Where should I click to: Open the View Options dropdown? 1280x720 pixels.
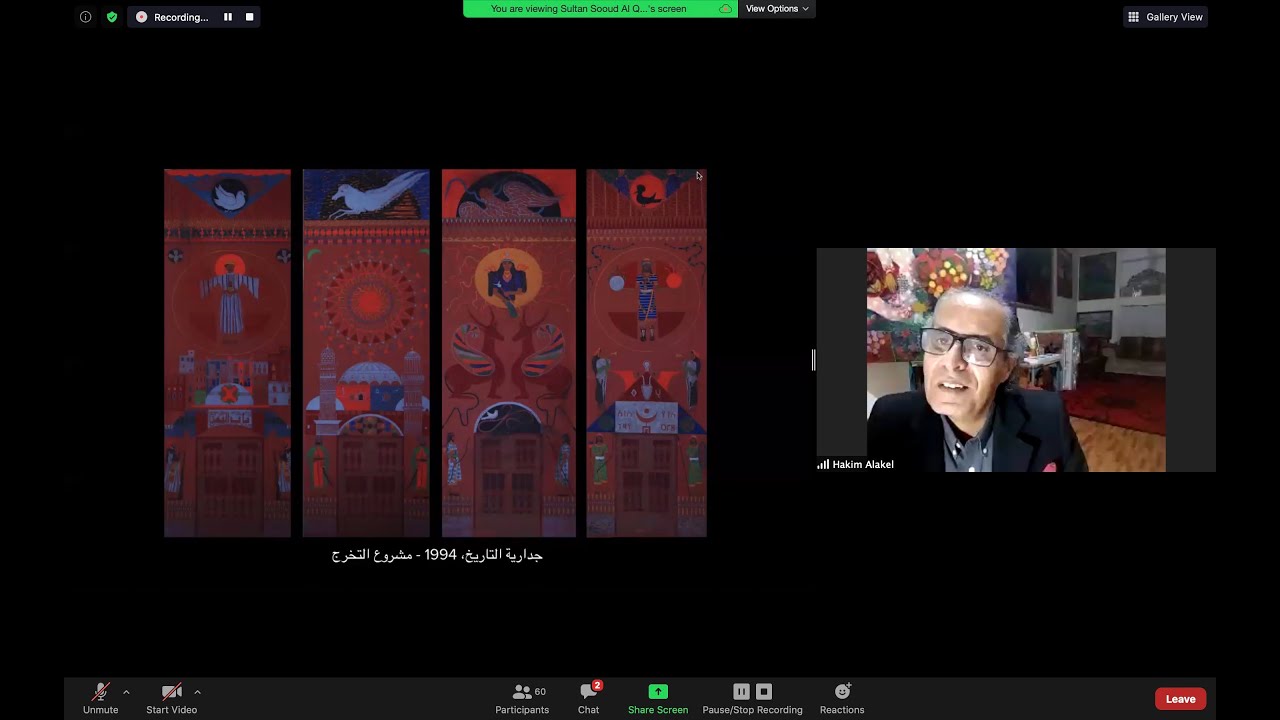777,9
